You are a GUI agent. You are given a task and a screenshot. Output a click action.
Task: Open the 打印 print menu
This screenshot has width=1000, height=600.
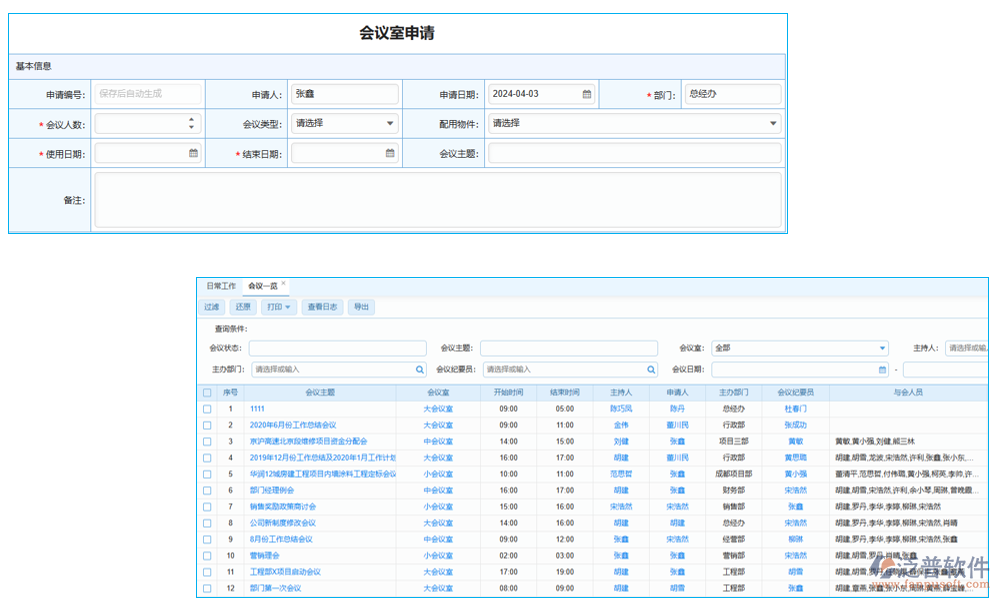coord(276,307)
